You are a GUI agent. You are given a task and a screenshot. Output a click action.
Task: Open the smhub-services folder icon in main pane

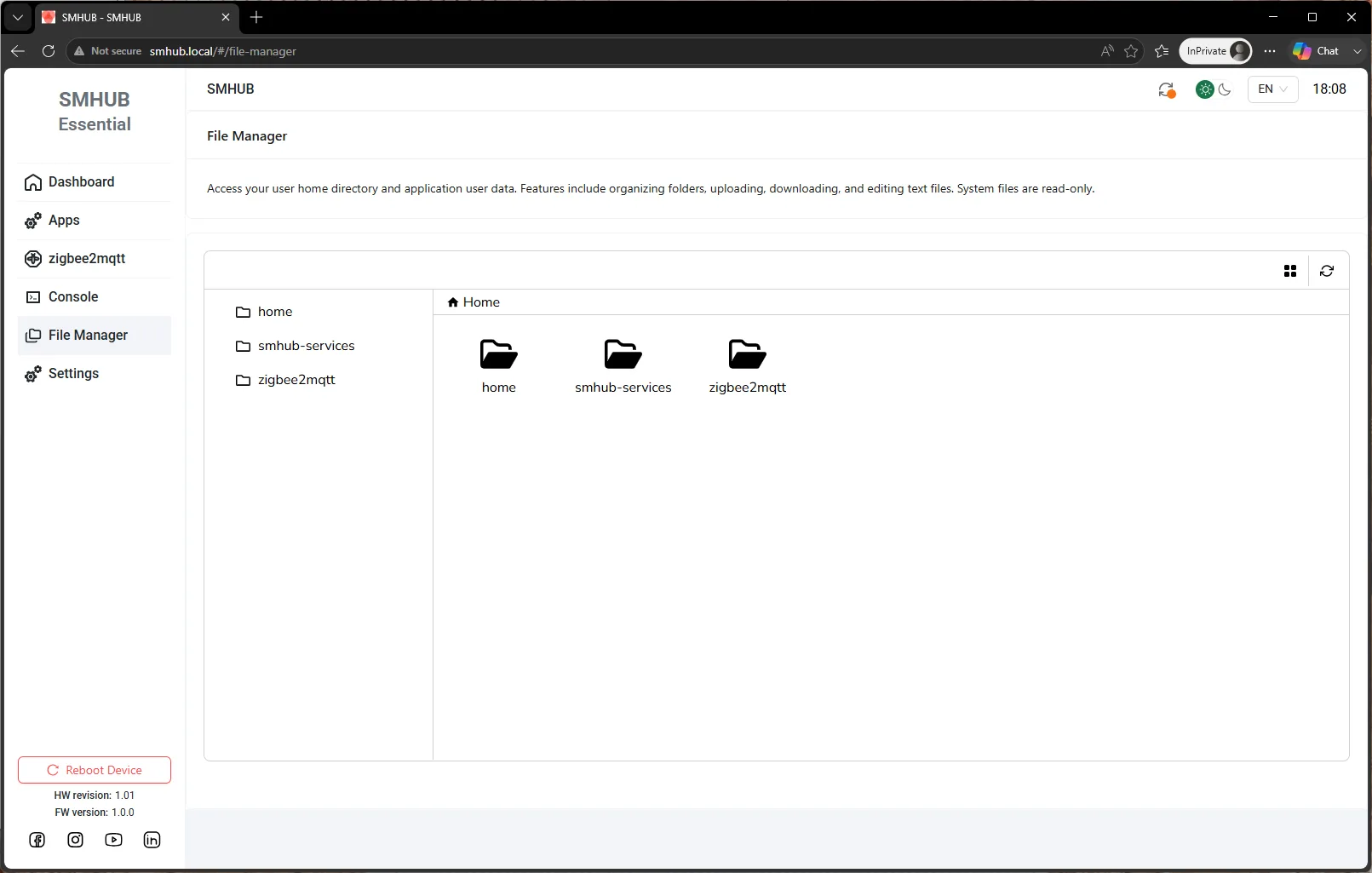tap(623, 354)
